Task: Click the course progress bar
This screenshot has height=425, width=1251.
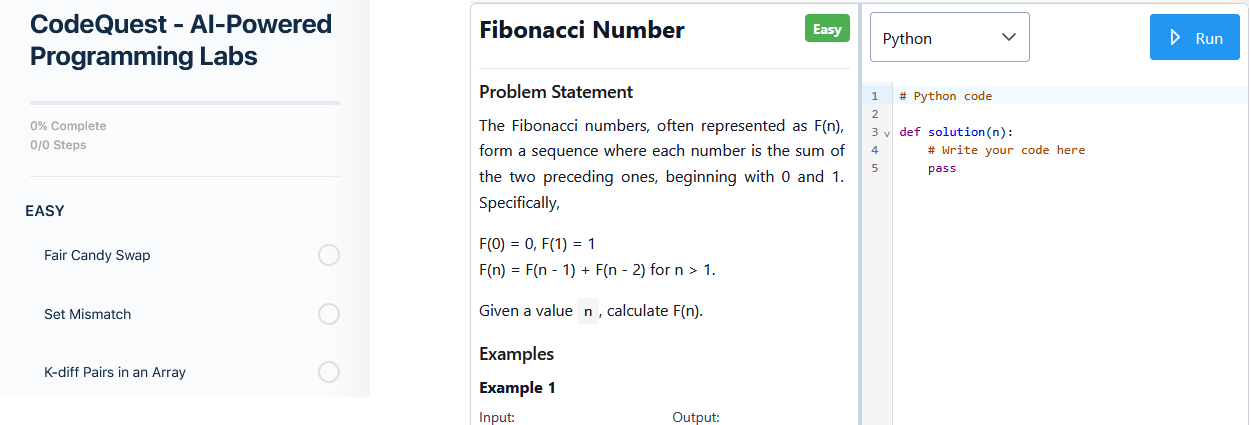Action: pyautogui.click(x=185, y=102)
